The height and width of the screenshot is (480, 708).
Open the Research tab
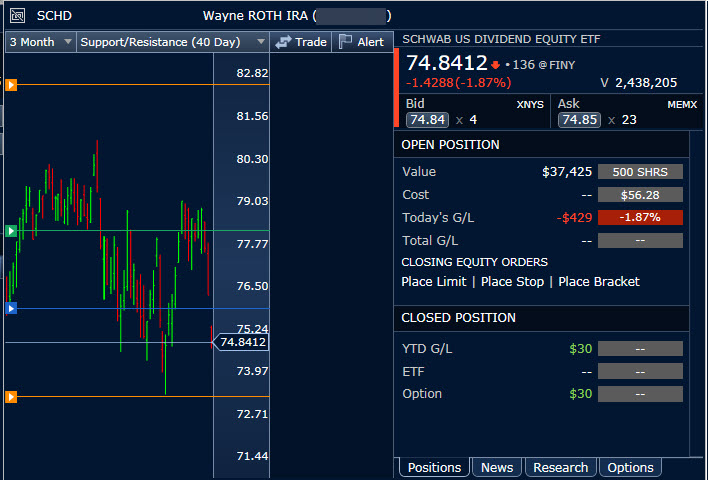(560, 467)
